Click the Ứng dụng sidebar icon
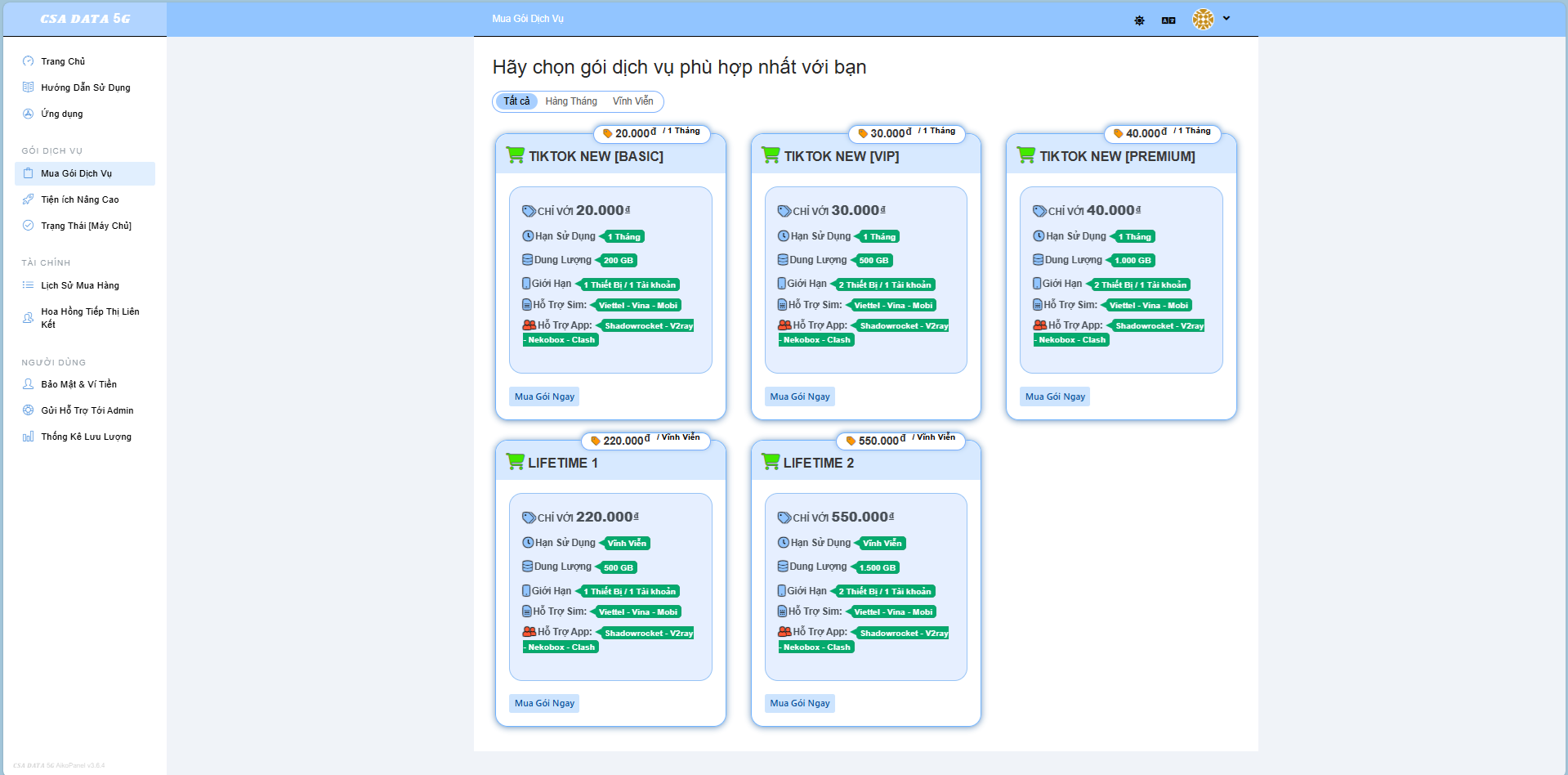This screenshot has width=1568, height=775. (29, 114)
